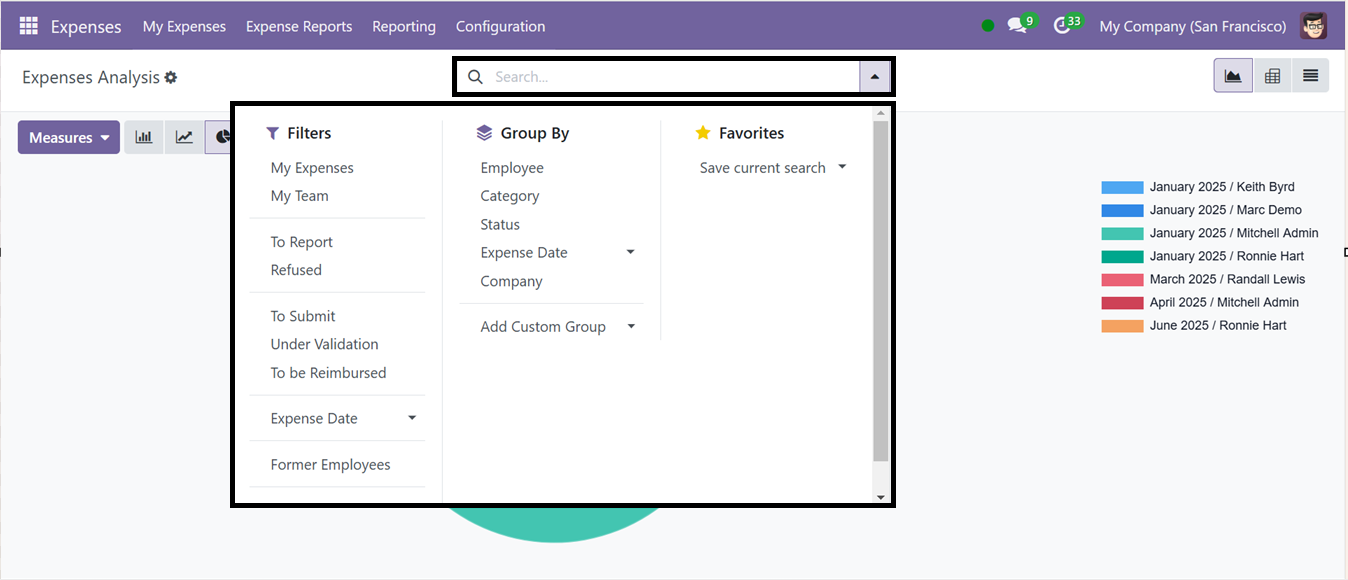Expand the Measures dropdown
1348x580 pixels.
[x=69, y=138]
